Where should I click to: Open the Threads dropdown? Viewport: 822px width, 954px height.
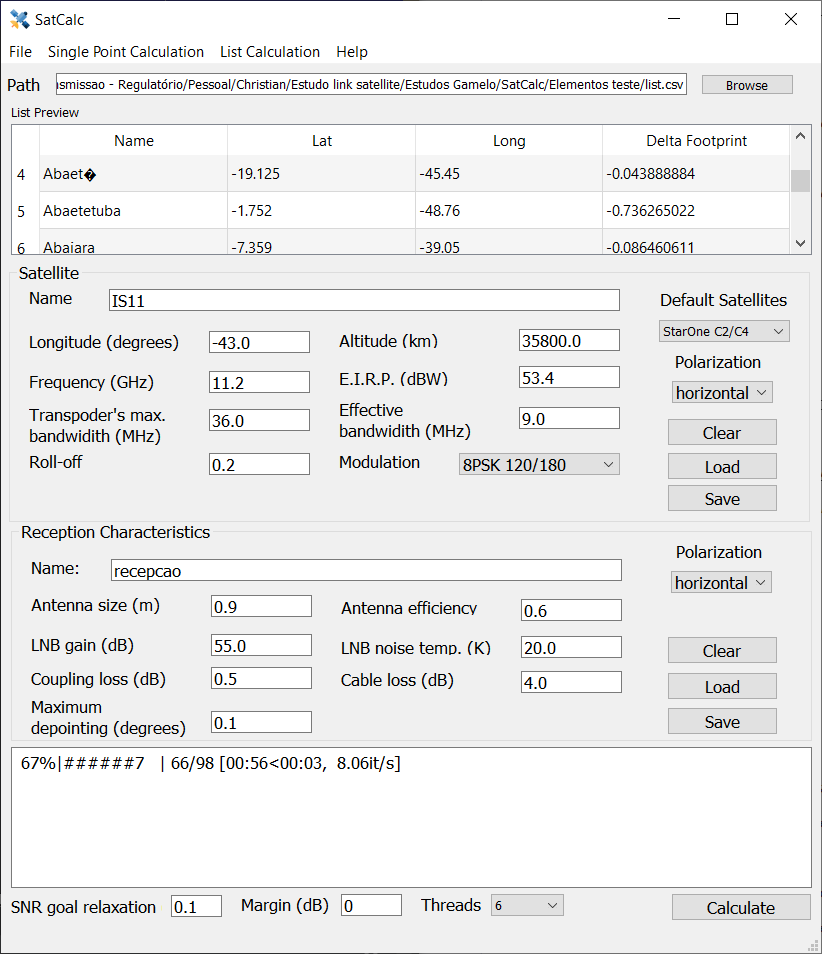coord(528,905)
